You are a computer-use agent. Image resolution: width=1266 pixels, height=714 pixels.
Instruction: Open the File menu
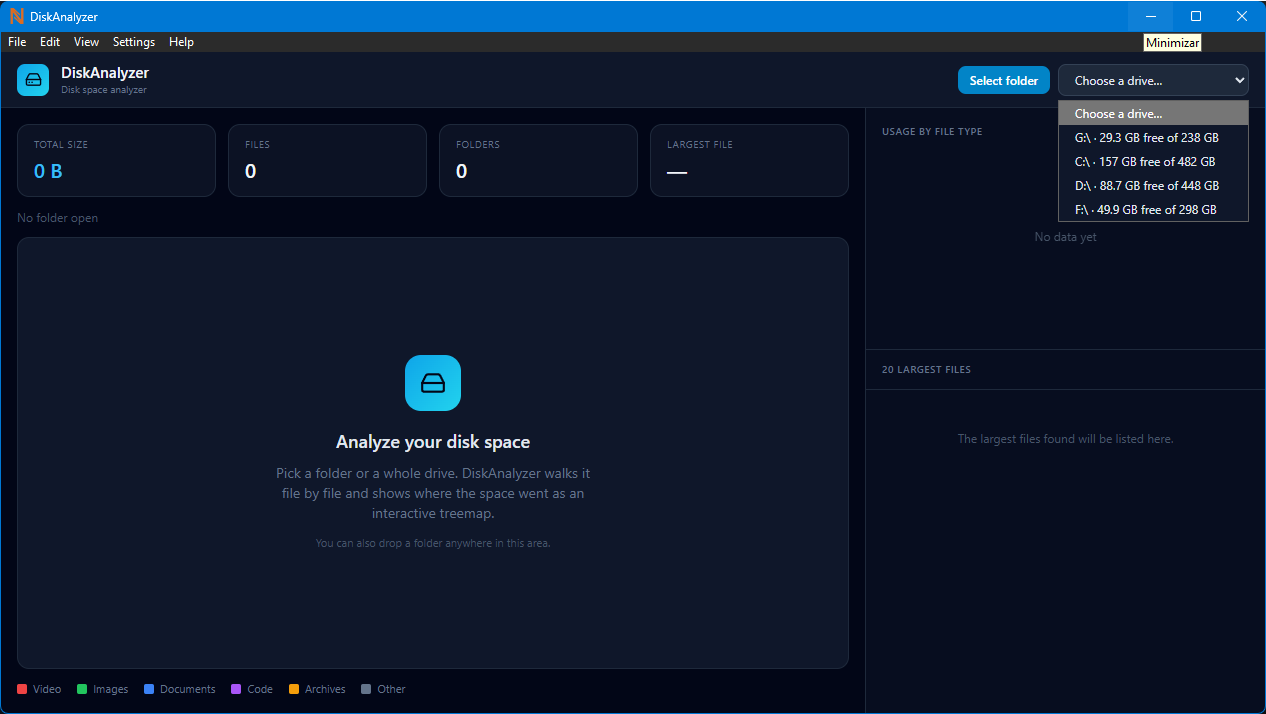tap(17, 42)
